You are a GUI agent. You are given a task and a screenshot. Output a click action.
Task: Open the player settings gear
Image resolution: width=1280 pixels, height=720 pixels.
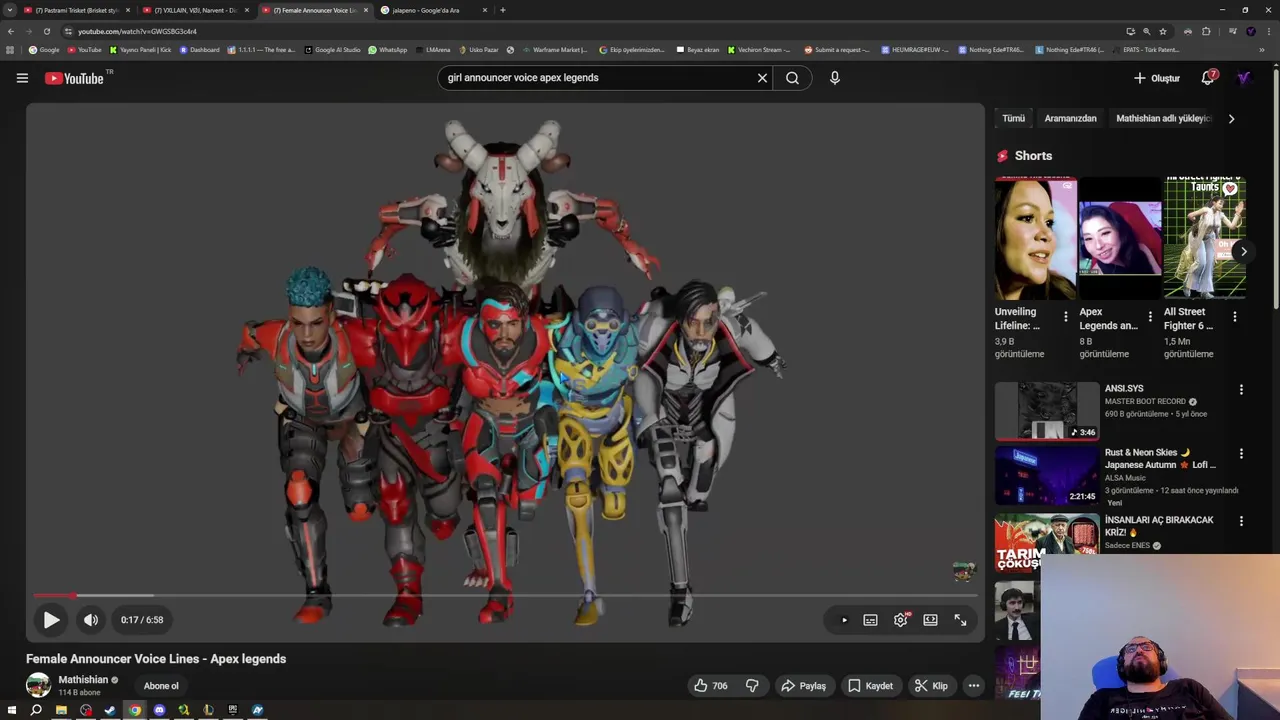pos(901,620)
